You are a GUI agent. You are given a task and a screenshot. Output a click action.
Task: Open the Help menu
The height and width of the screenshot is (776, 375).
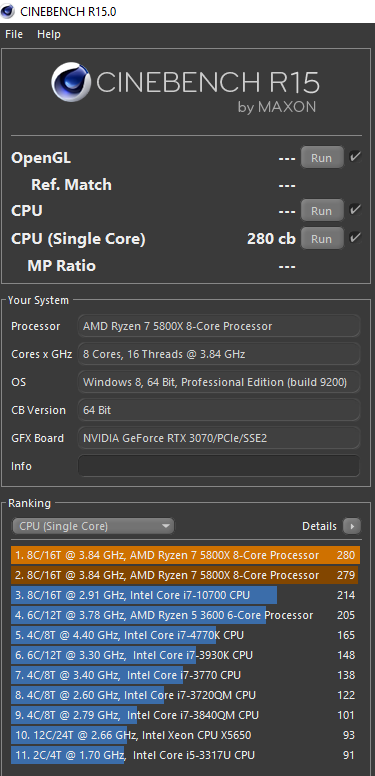coord(48,34)
